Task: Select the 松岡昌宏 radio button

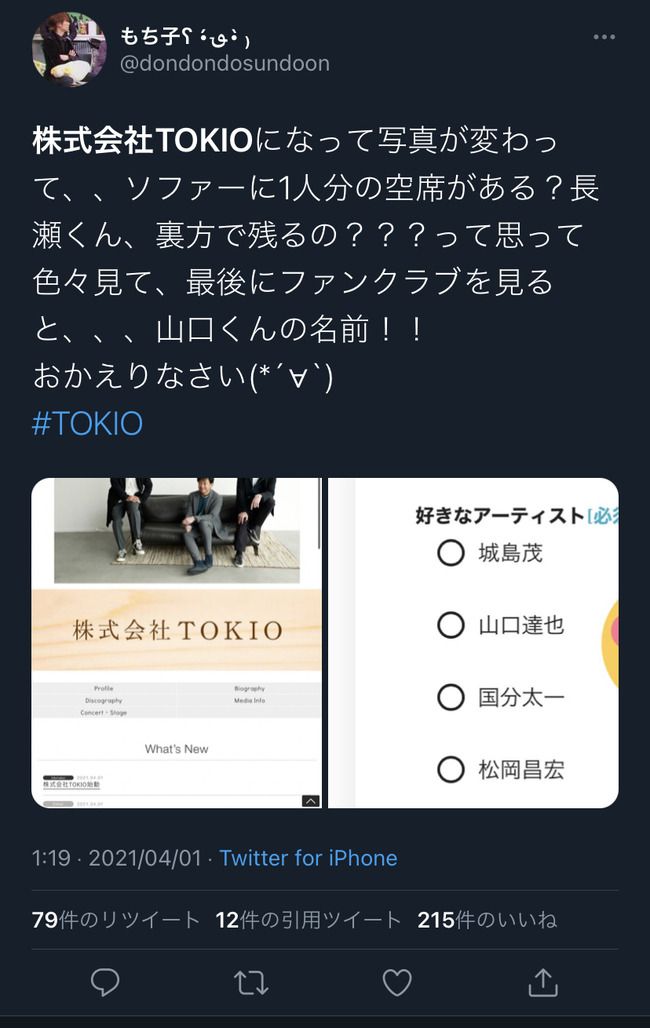Action: 451,769
